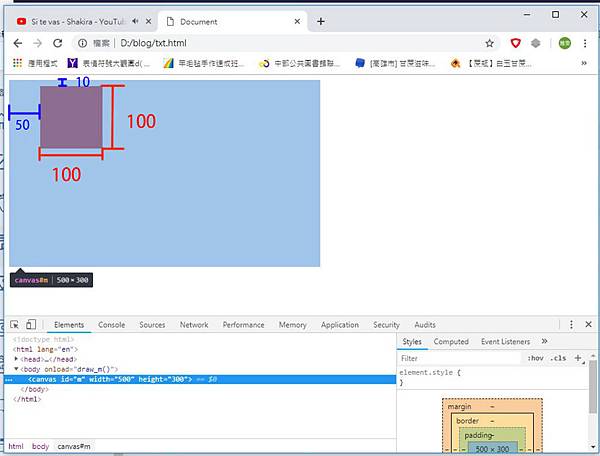
Task: Activate the DevTools inspect element picker
Action: (x=15, y=325)
